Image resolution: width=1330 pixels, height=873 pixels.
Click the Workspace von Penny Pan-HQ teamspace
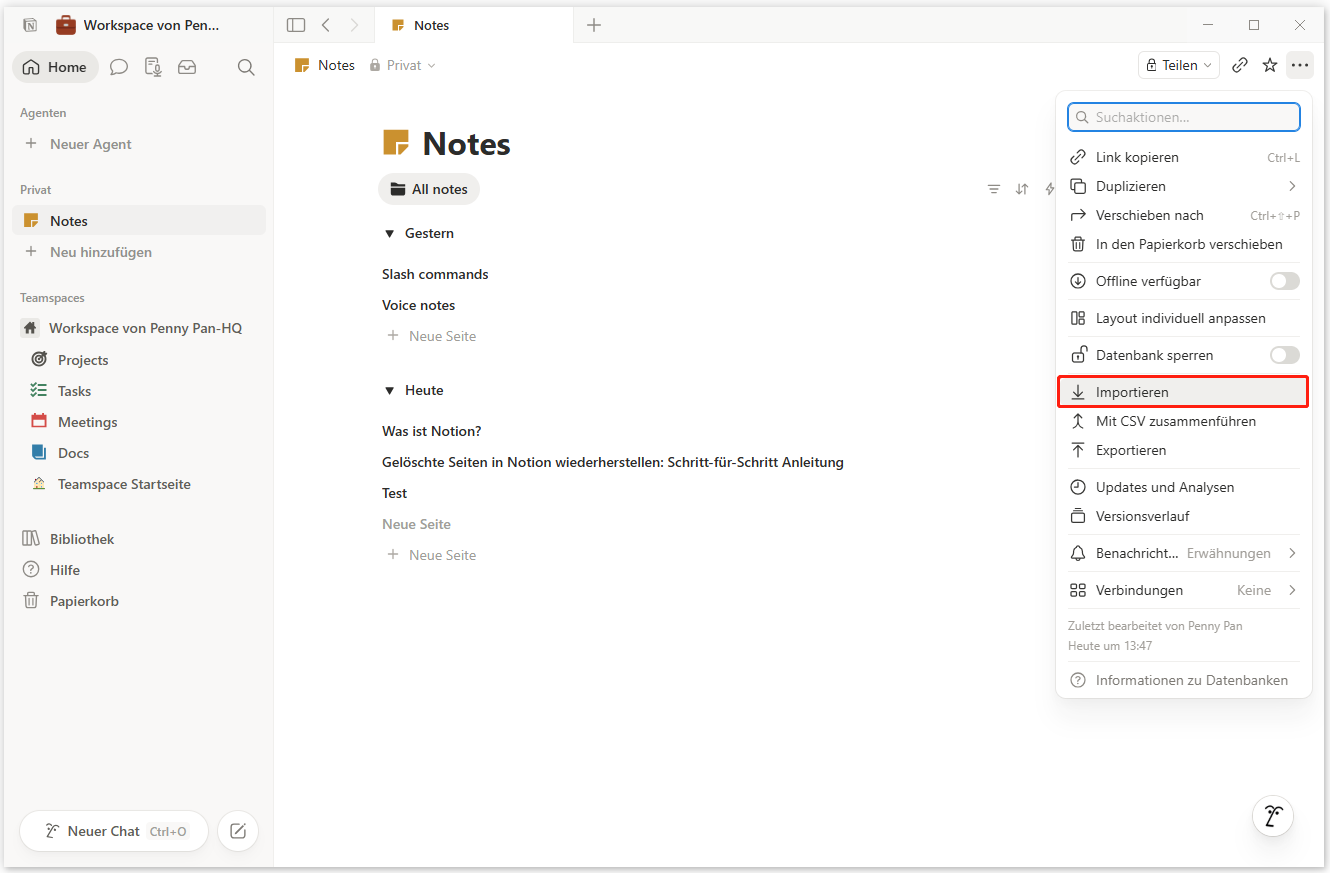[138, 328]
